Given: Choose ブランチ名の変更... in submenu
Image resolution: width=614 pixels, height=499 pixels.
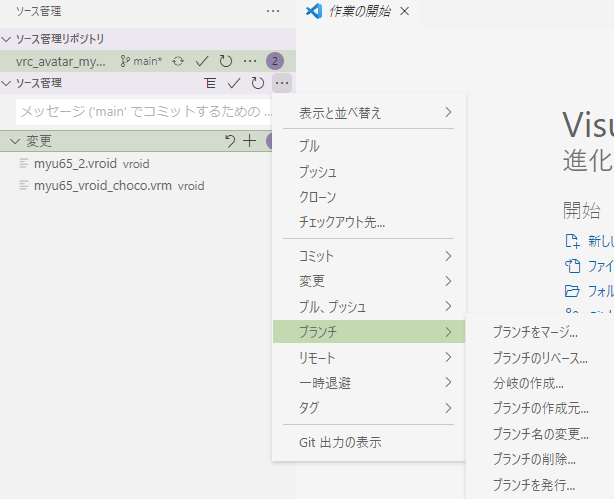Looking at the screenshot, I should point(540,434).
